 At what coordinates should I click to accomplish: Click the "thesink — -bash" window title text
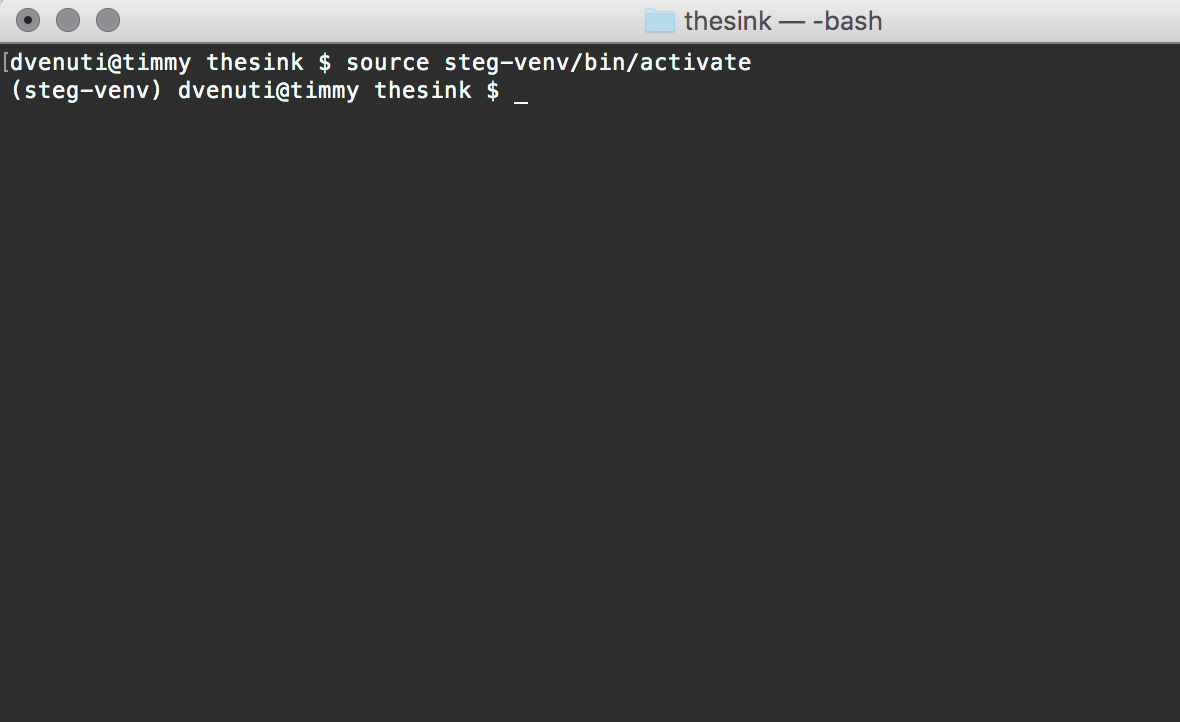click(x=783, y=21)
